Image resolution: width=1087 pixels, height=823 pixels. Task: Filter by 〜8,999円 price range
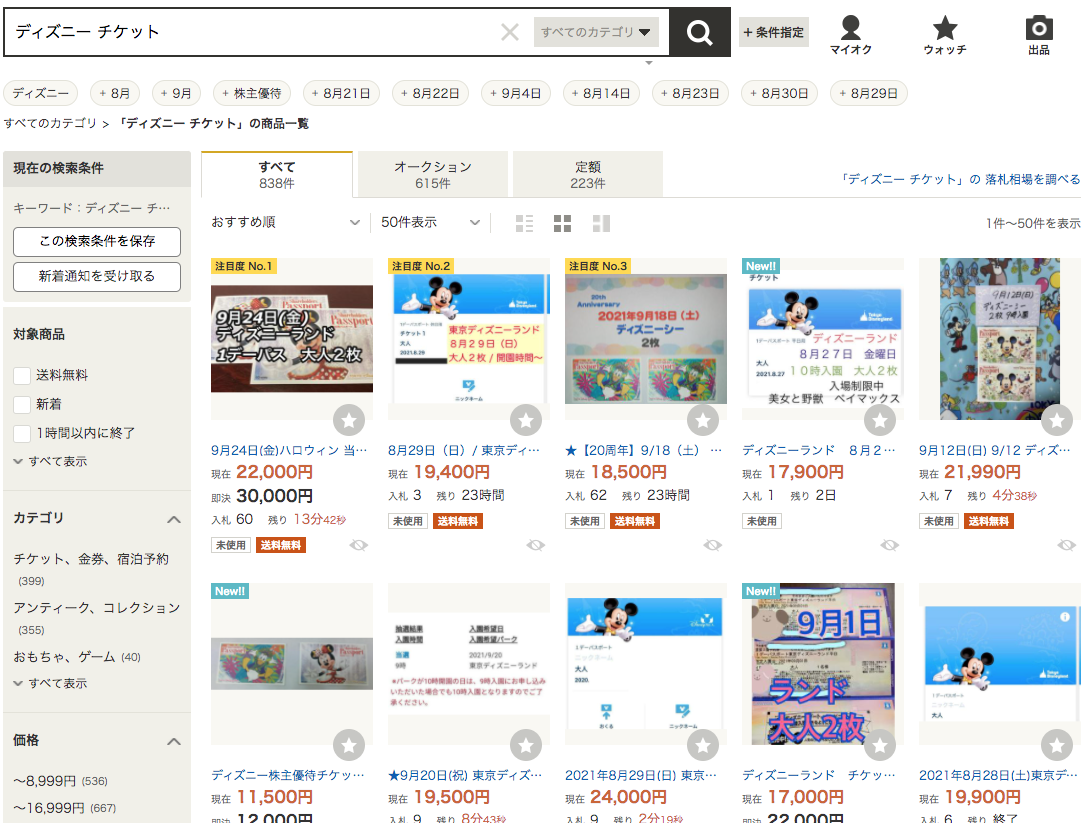(45, 781)
